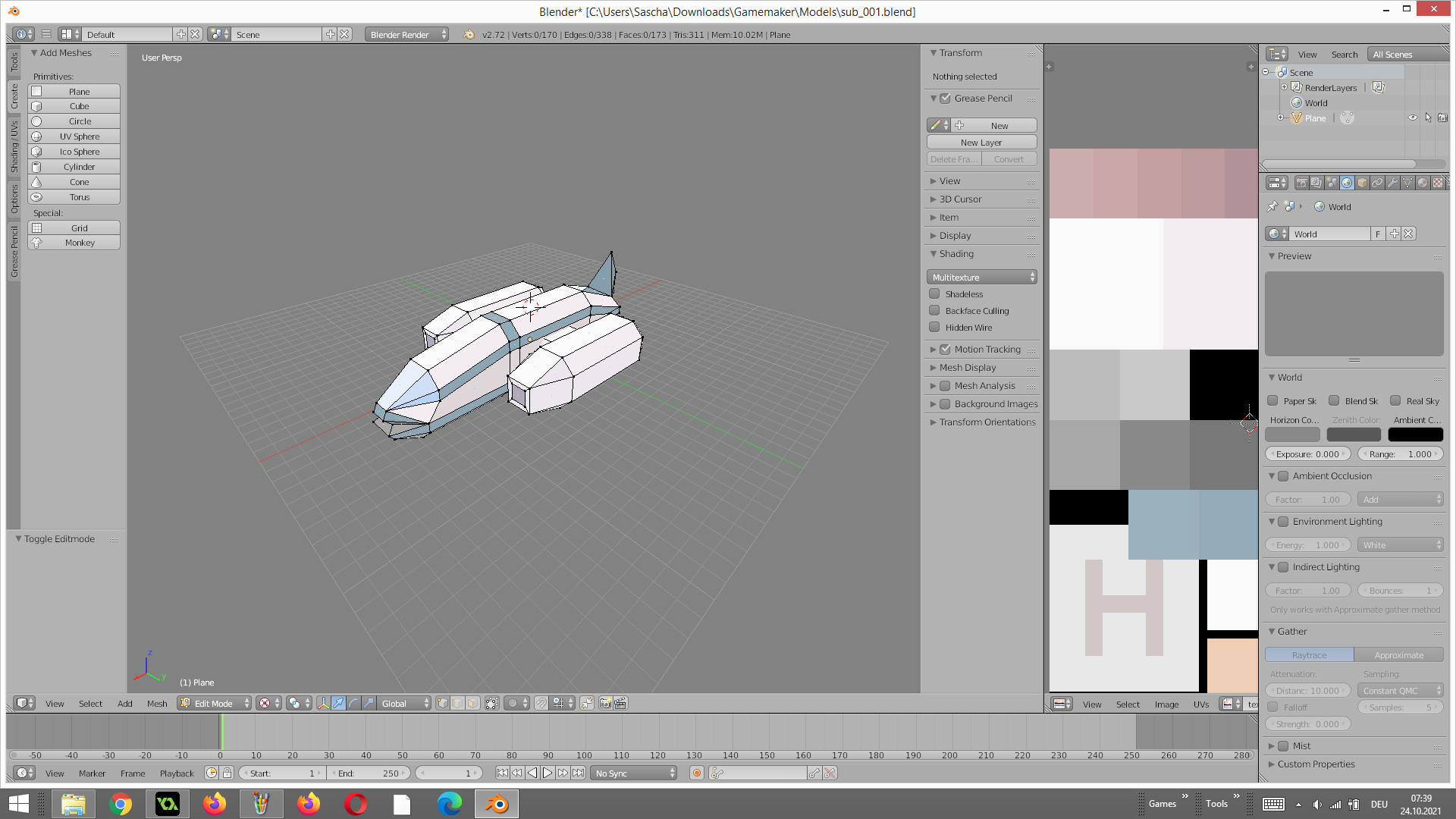
Task: Toggle proportional editing icon in 3D header
Action: 513,703
